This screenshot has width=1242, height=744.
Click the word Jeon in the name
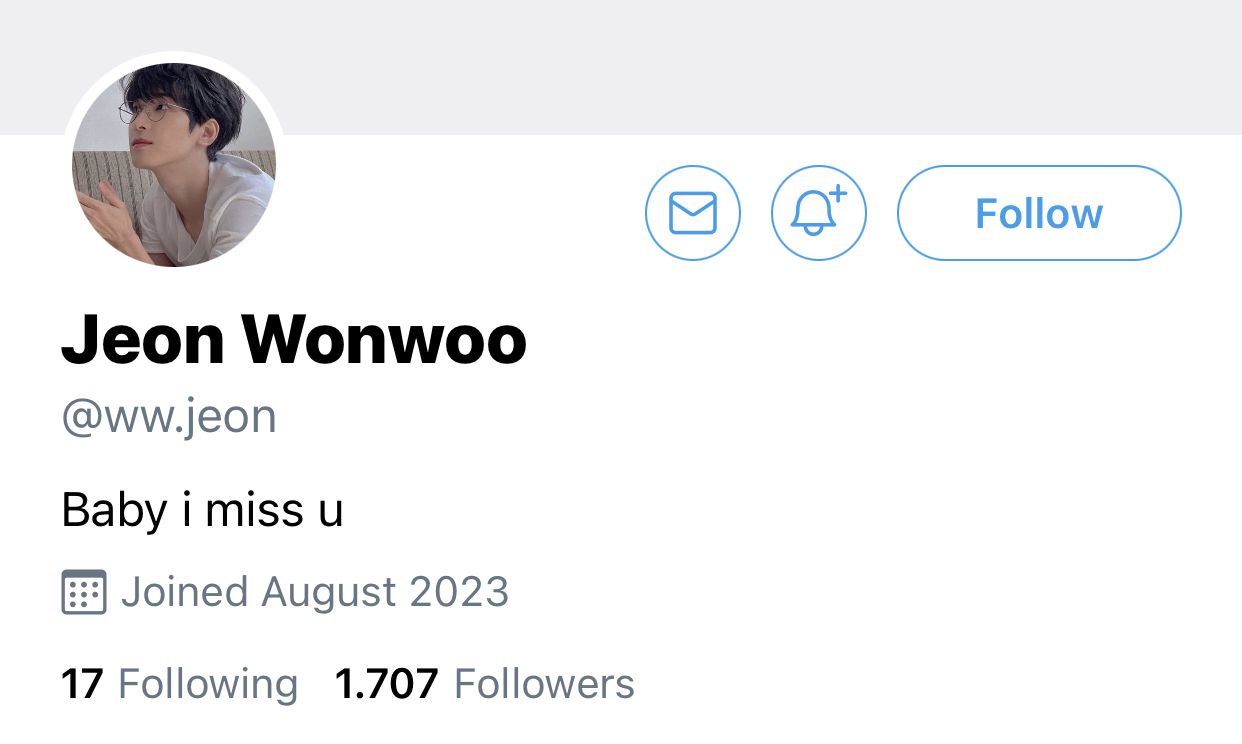143,341
